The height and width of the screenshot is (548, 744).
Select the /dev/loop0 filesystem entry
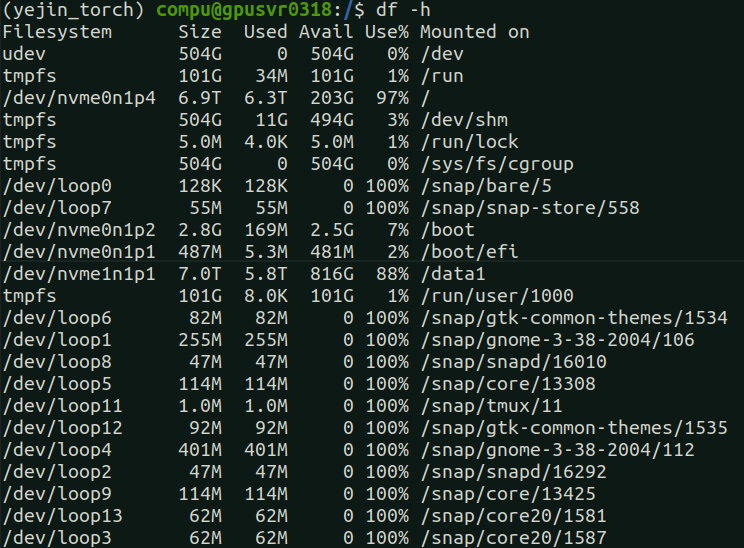[x=57, y=186]
